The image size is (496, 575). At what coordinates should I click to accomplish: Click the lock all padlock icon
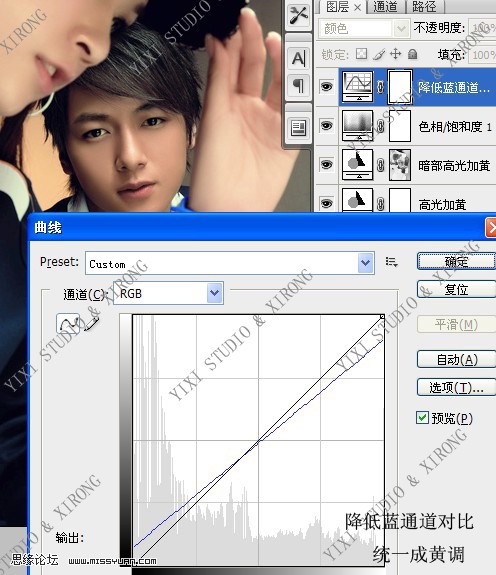tap(412, 54)
